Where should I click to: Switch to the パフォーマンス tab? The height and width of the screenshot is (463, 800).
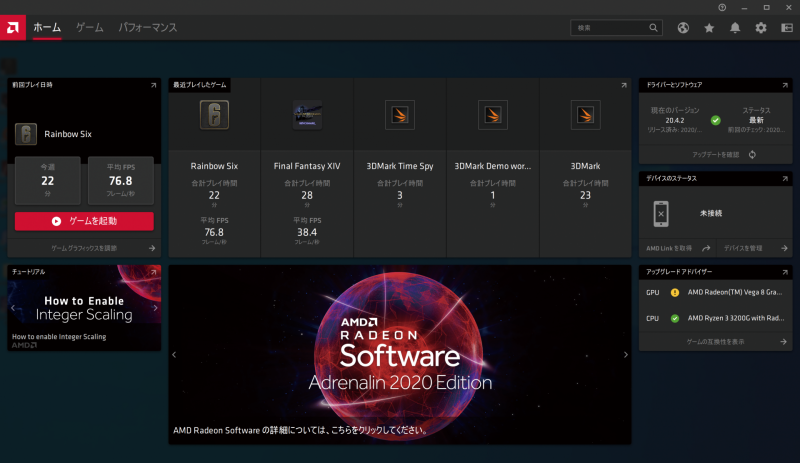(148, 28)
